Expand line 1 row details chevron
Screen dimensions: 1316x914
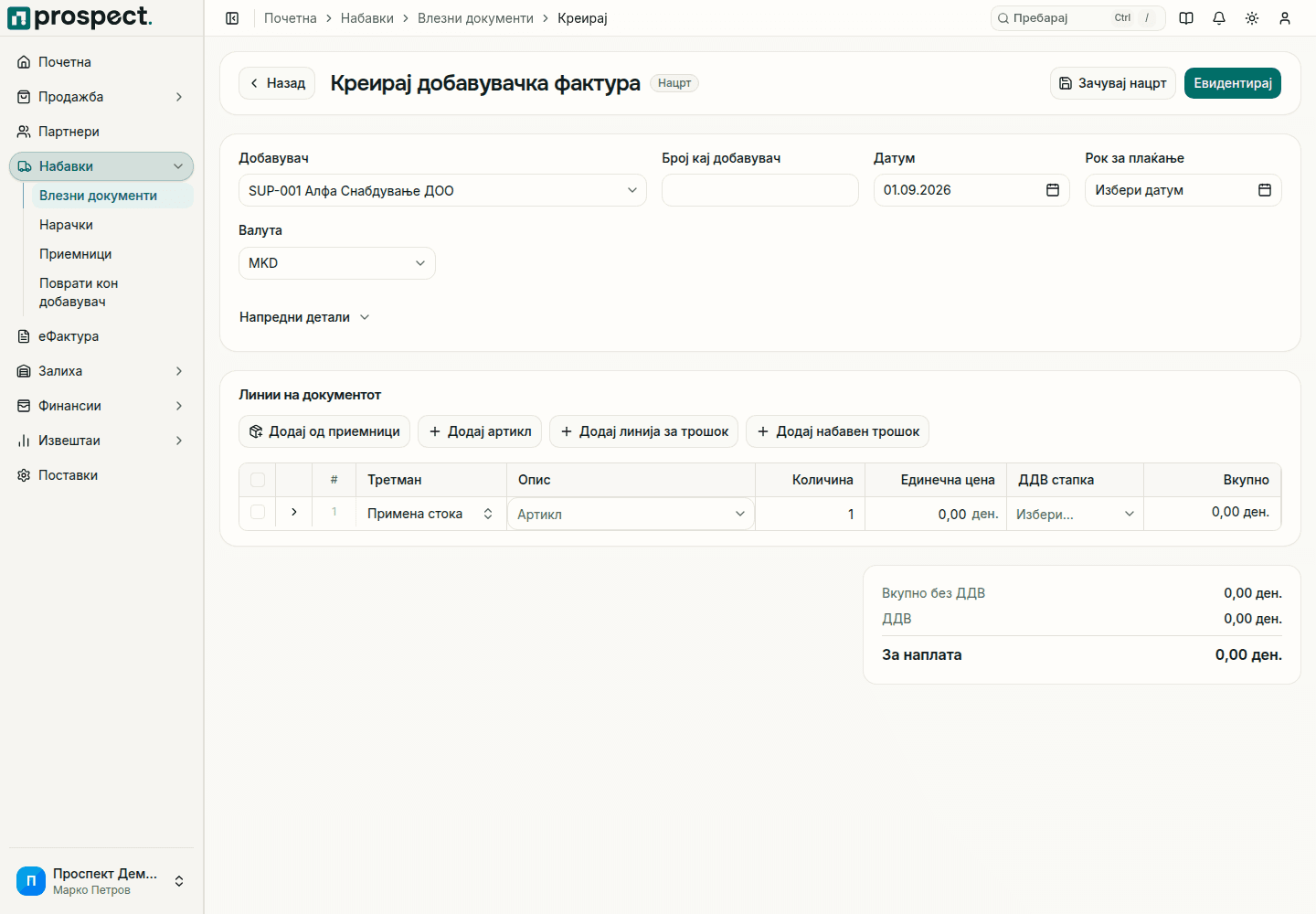pos(293,513)
